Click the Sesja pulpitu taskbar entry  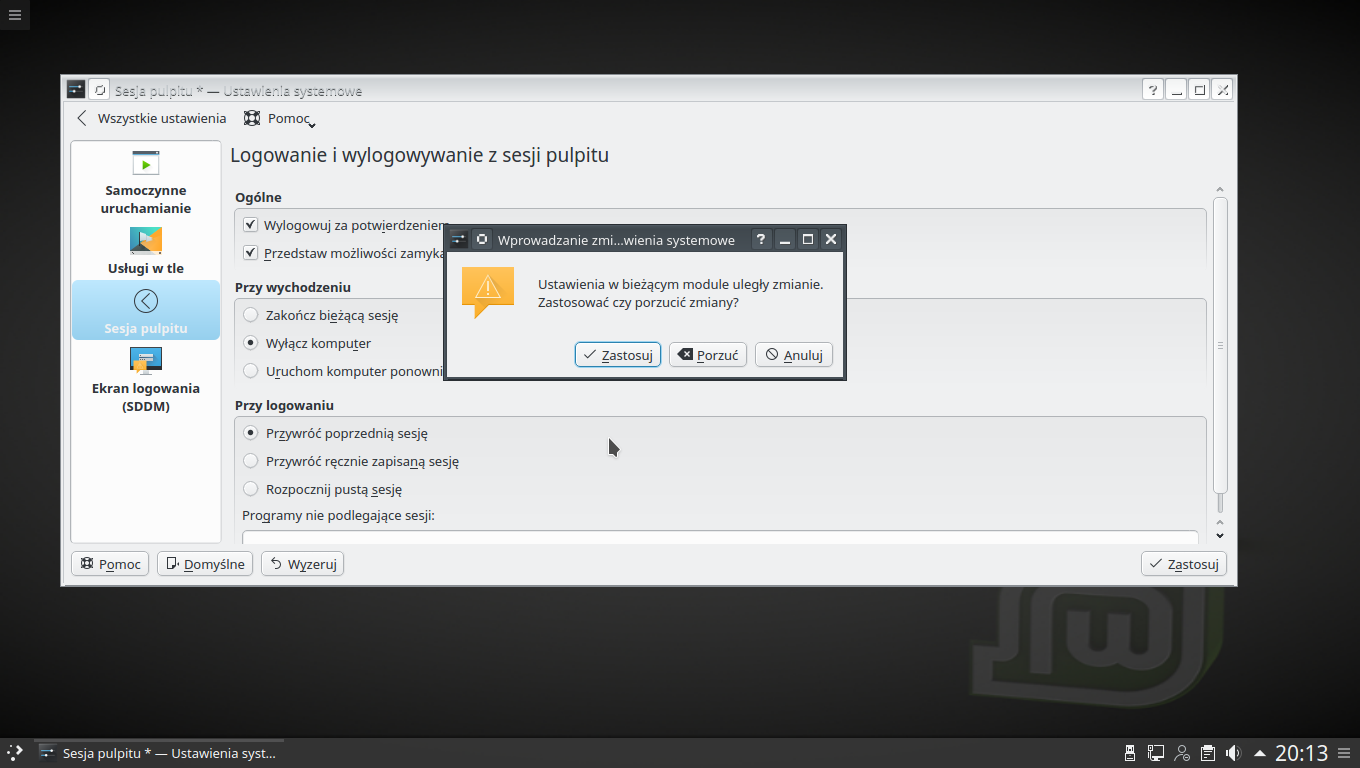[x=160, y=753]
